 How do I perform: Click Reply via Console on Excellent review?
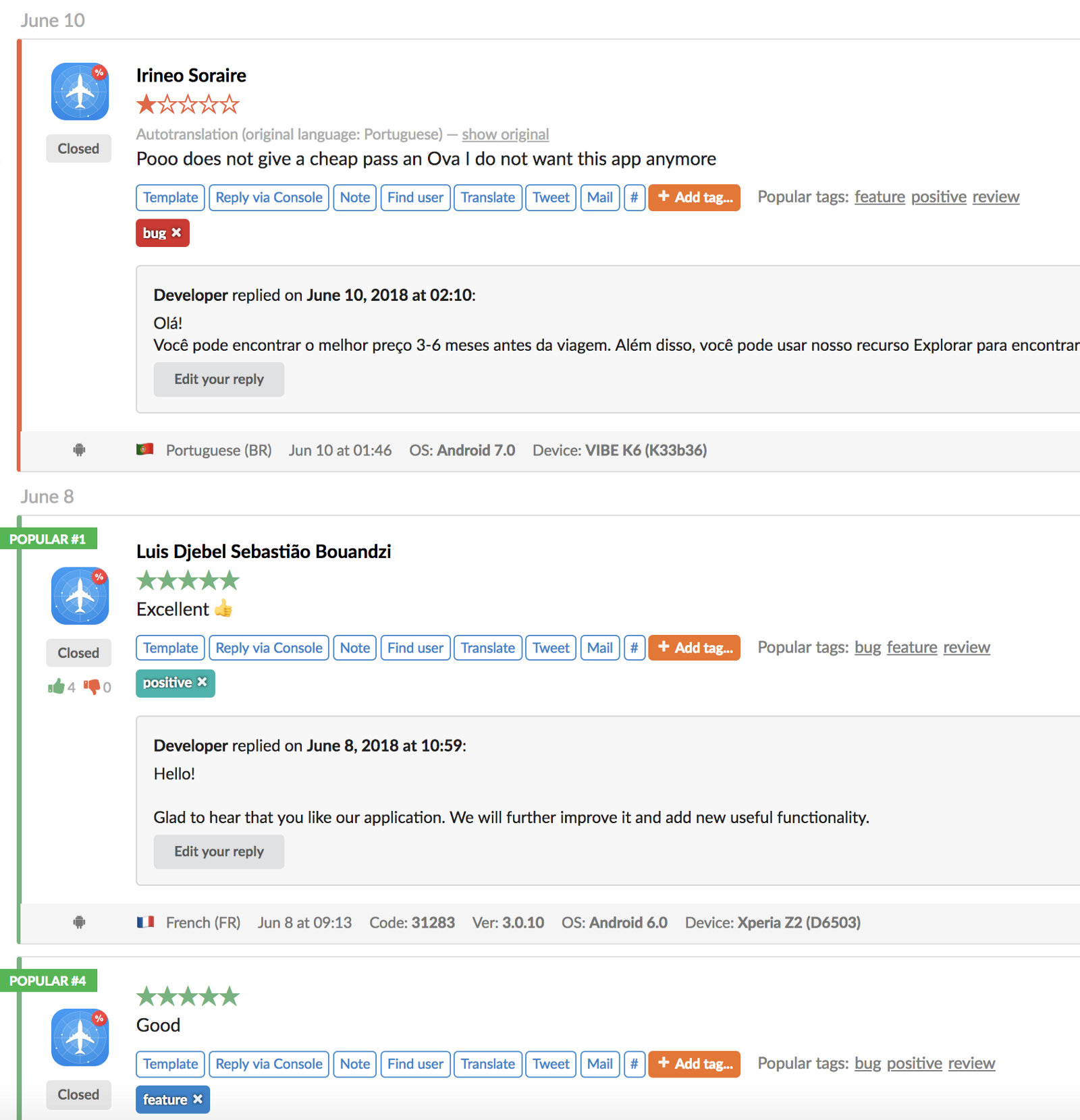269,648
